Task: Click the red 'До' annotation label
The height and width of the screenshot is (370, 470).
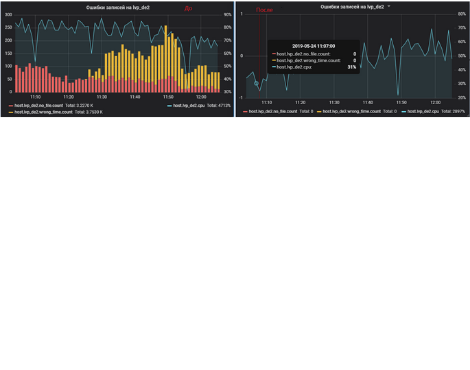Action: pyautogui.click(x=188, y=9)
